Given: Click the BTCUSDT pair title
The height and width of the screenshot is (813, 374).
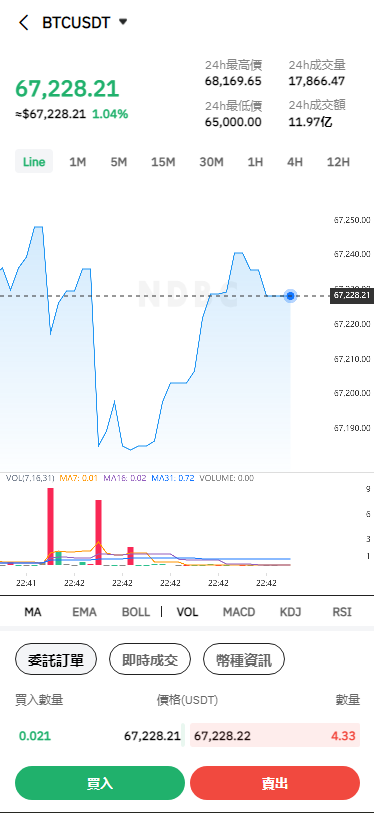Looking at the screenshot, I should (x=76, y=22).
